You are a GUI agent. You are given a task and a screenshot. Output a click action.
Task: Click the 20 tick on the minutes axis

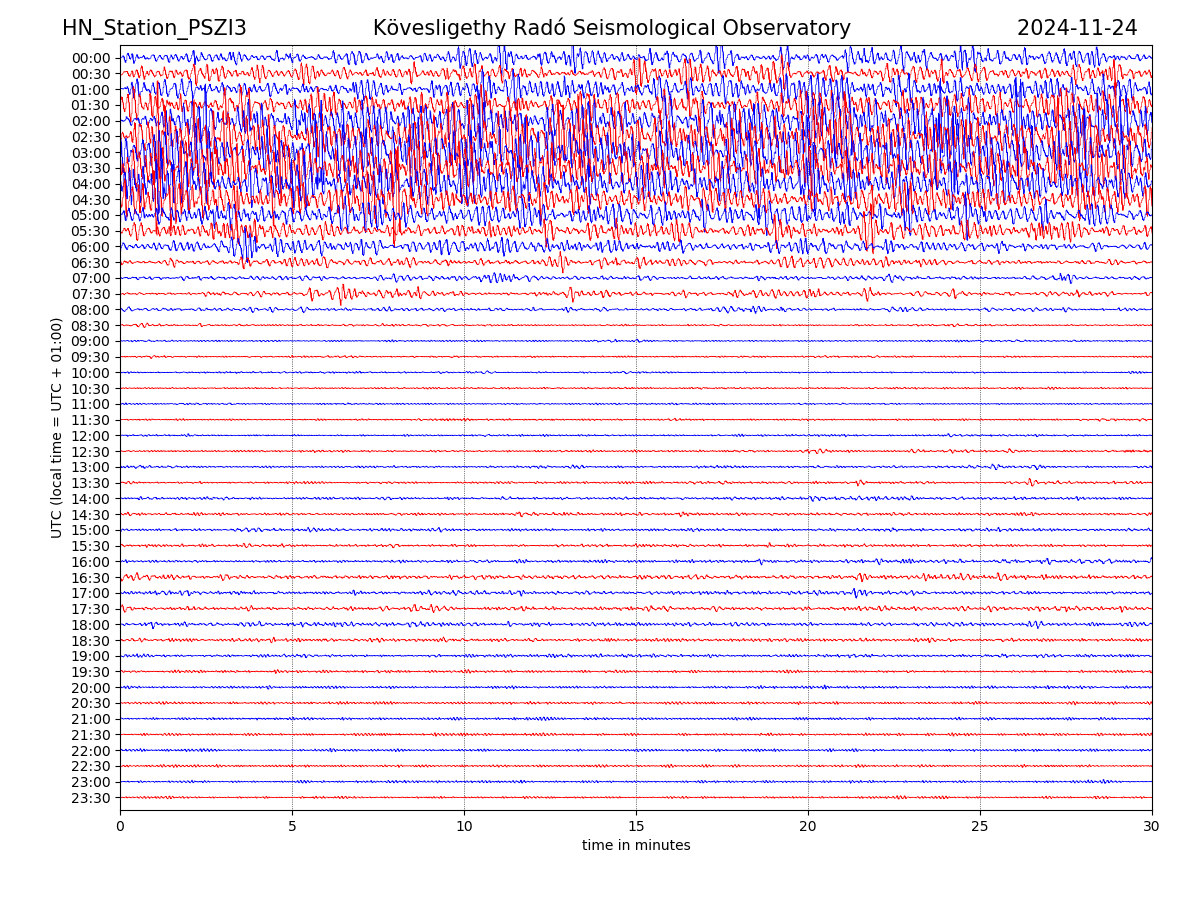coord(808,827)
